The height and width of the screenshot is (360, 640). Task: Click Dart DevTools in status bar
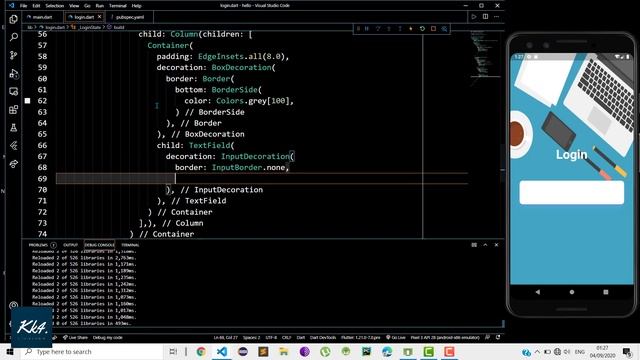pyautogui.click(x=323, y=338)
